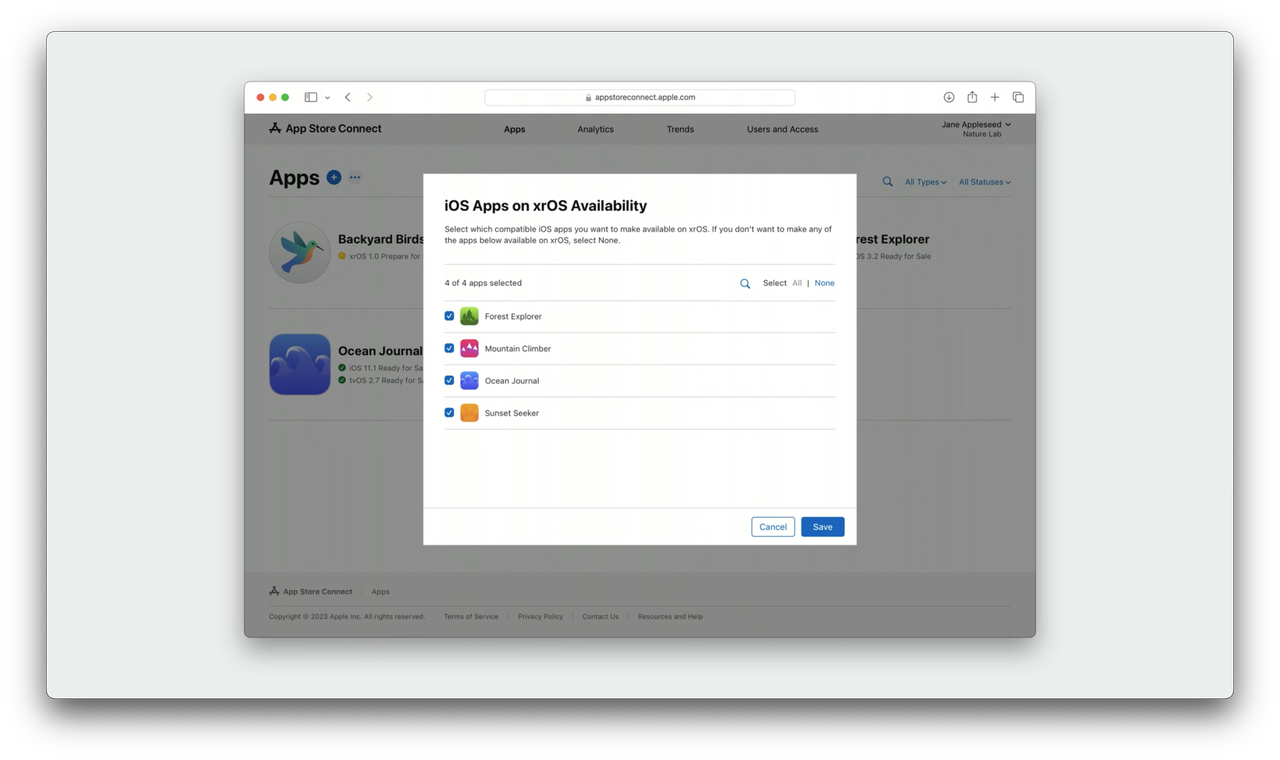The height and width of the screenshot is (760, 1280).
Task: Open a new tab with plus icon
Action: tap(995, 97)
